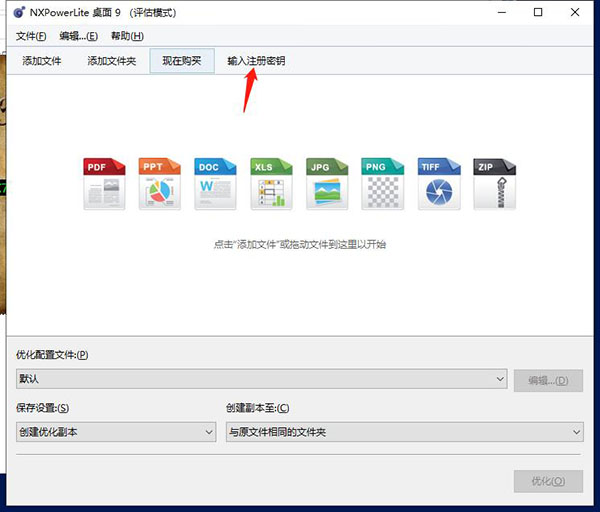Expand the 创建副本至 folder dropdown
The height and width of the screenshot is (512, 600).
[x=576, y=432]
